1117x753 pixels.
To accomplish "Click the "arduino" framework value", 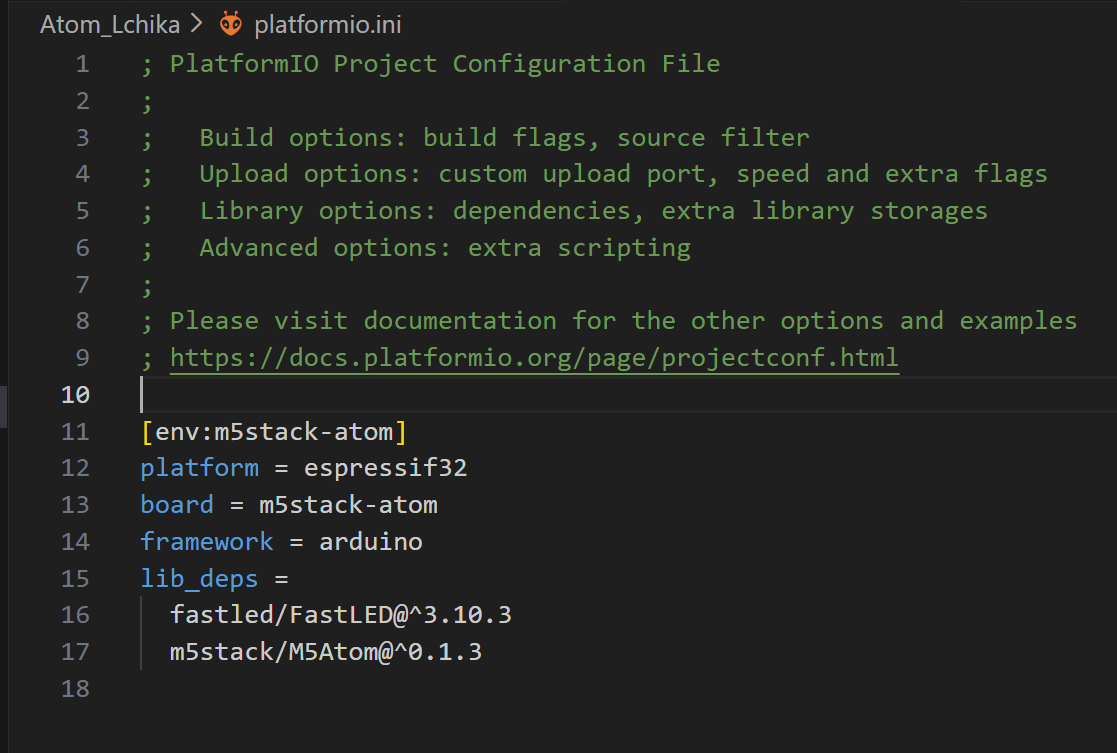I will click(x=370, y=542).
